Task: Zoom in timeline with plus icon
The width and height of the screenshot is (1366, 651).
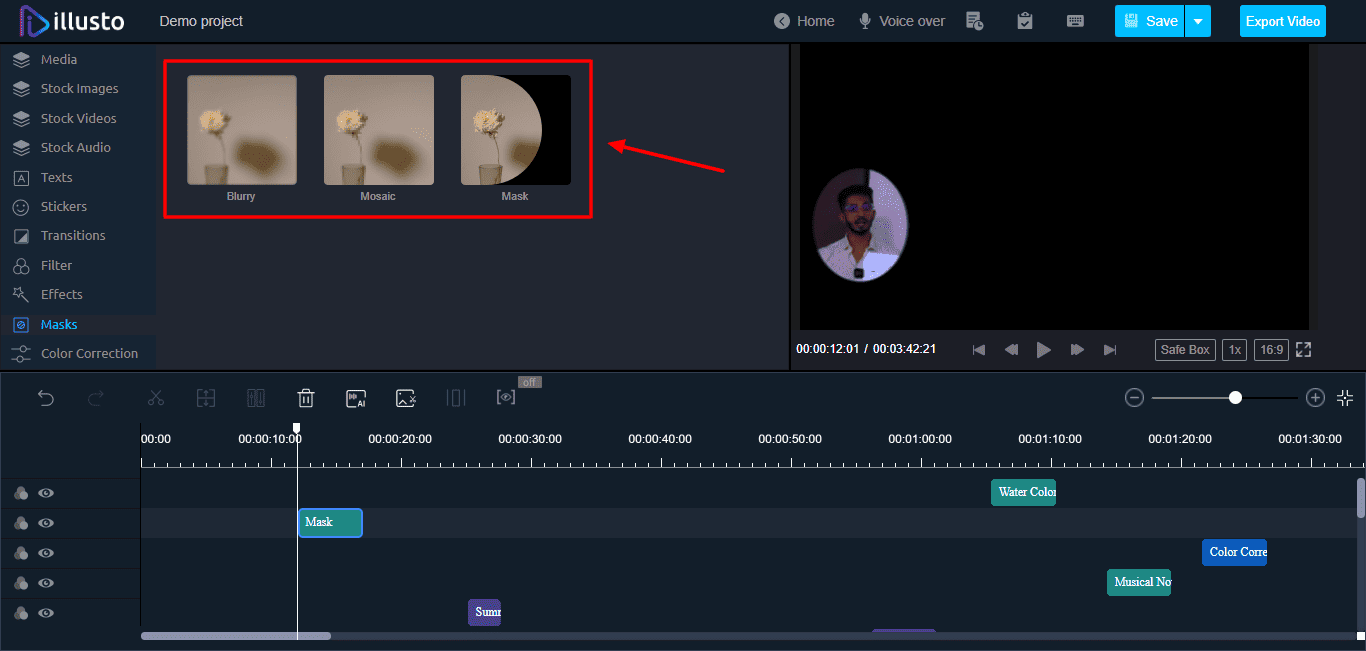Action: click(1315, 398)
